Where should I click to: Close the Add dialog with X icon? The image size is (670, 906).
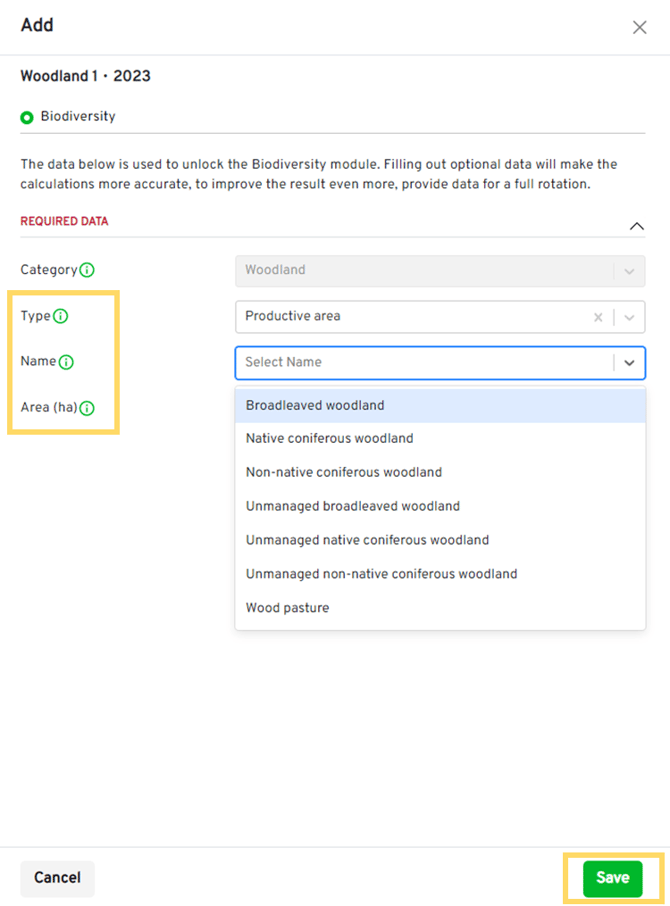coord(640,27)
